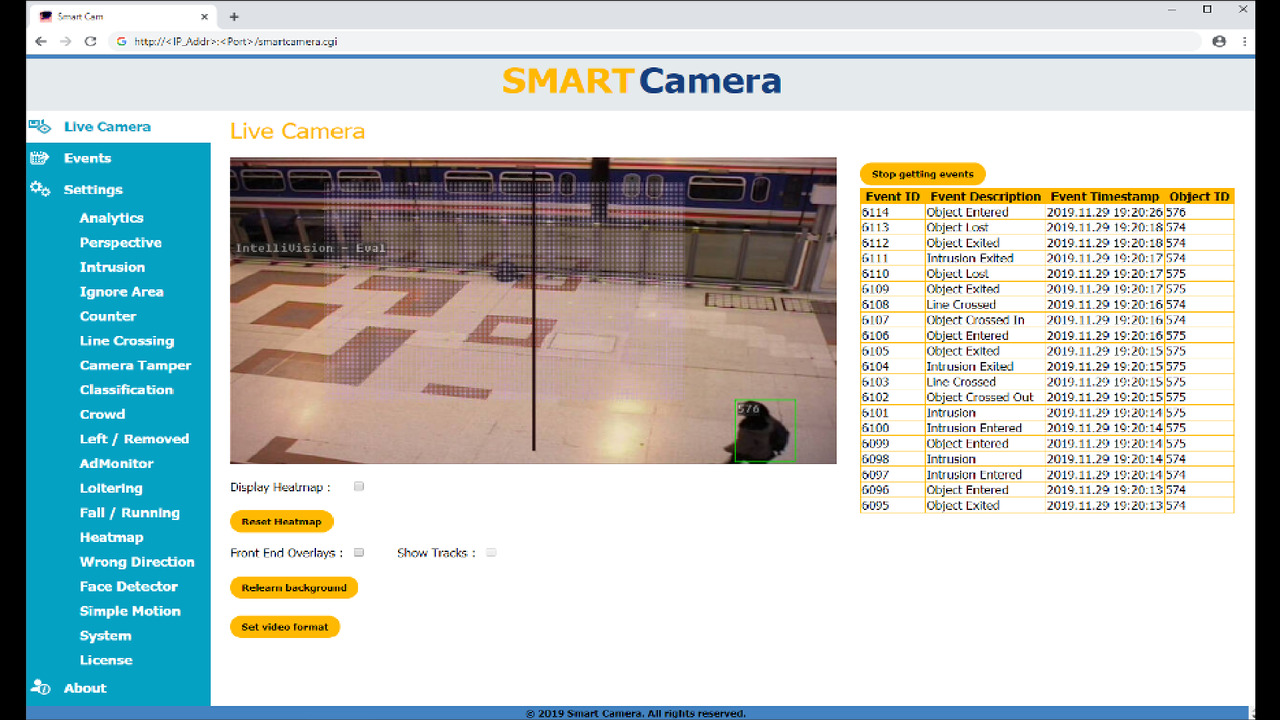Click the Live Camera sidebar icon

[x=40, y=127]
